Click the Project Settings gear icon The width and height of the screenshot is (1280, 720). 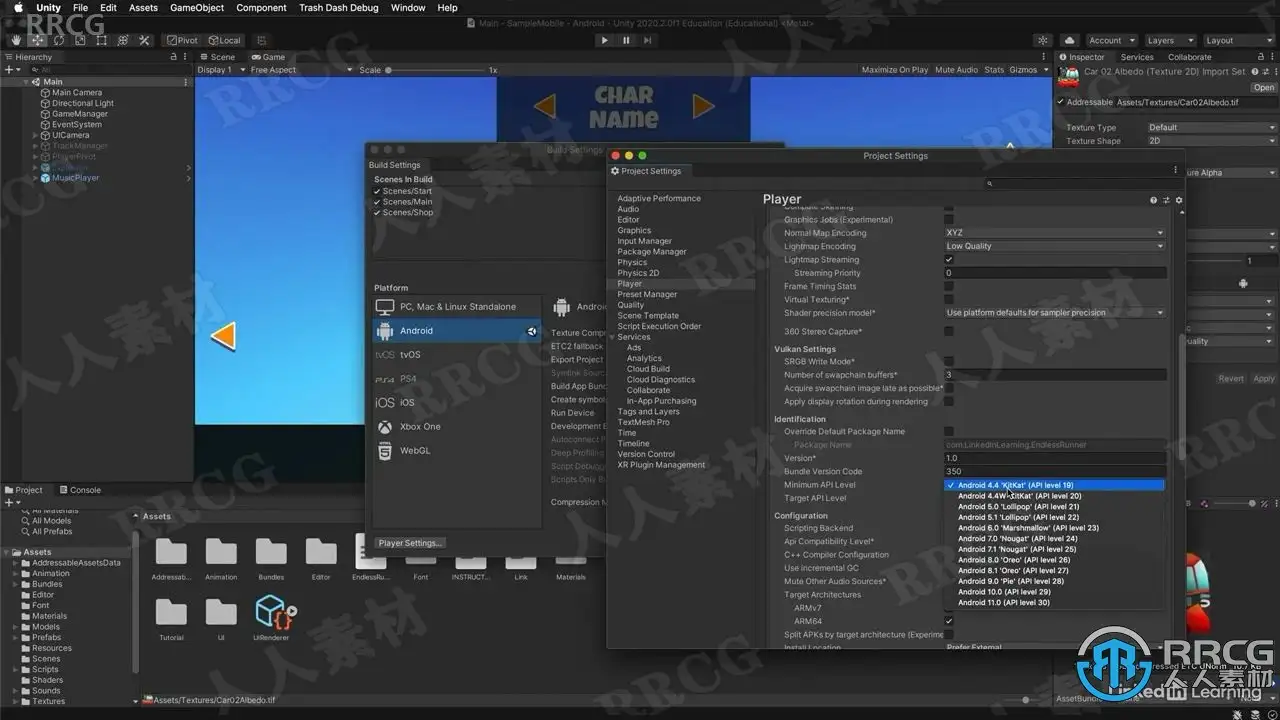tap(1179, 200)
